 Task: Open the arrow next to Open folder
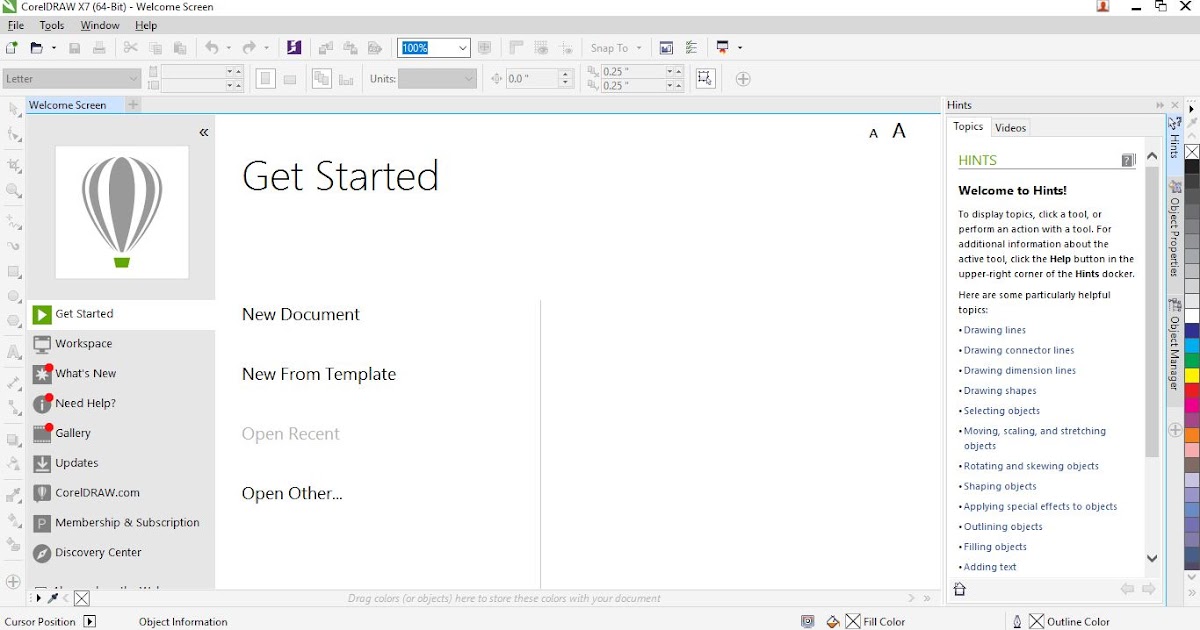pyautogui.click(x=52, y=47)
